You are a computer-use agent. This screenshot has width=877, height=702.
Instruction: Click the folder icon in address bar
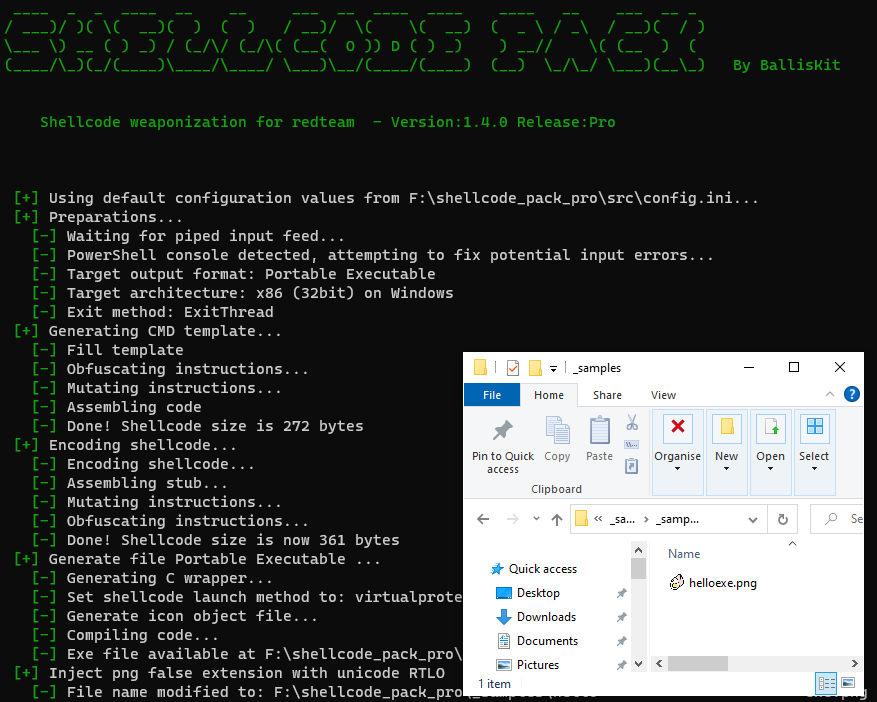pos(582,519)
